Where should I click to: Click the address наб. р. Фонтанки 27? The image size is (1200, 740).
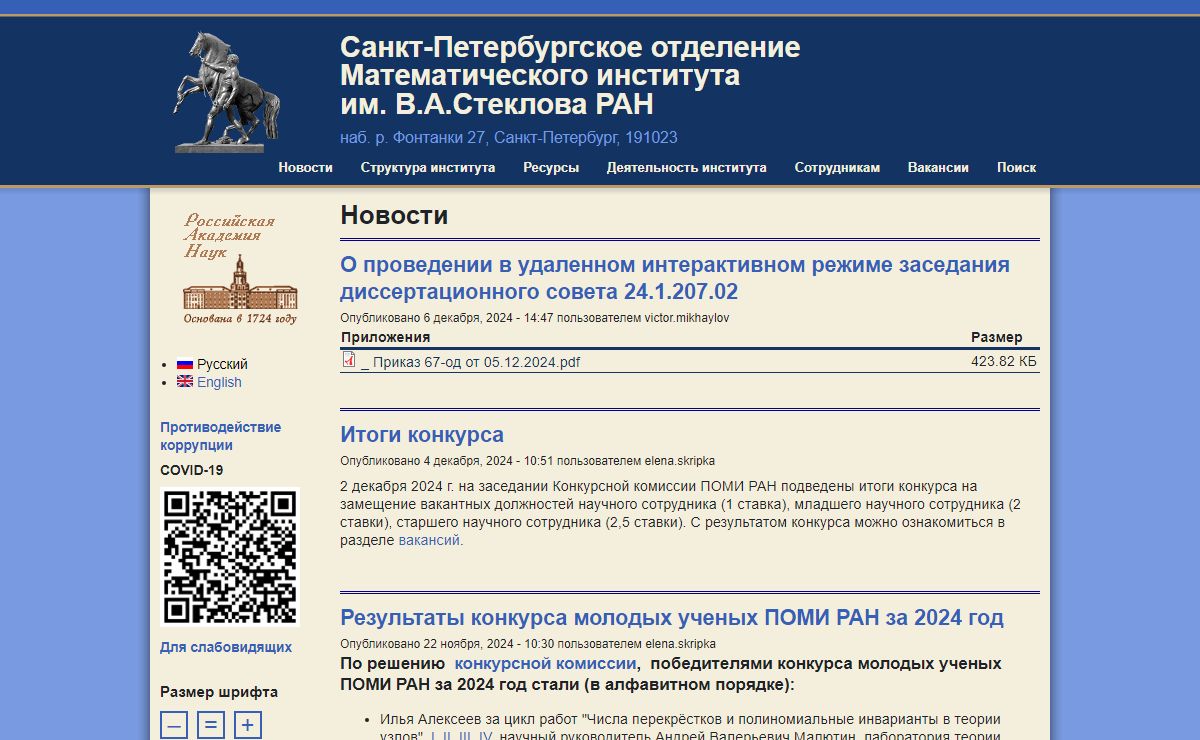[508, 138]
